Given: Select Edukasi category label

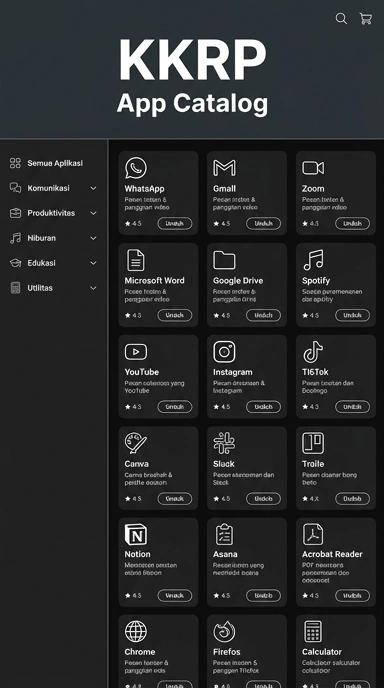Looking at the screenshot, I should 41,263.
